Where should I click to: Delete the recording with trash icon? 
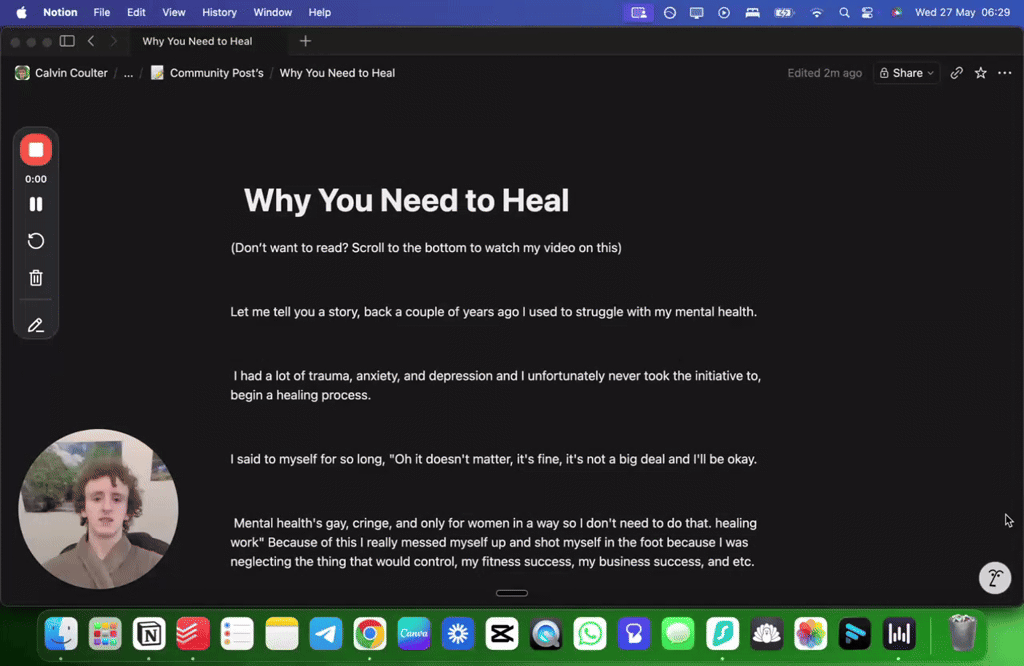36,278
